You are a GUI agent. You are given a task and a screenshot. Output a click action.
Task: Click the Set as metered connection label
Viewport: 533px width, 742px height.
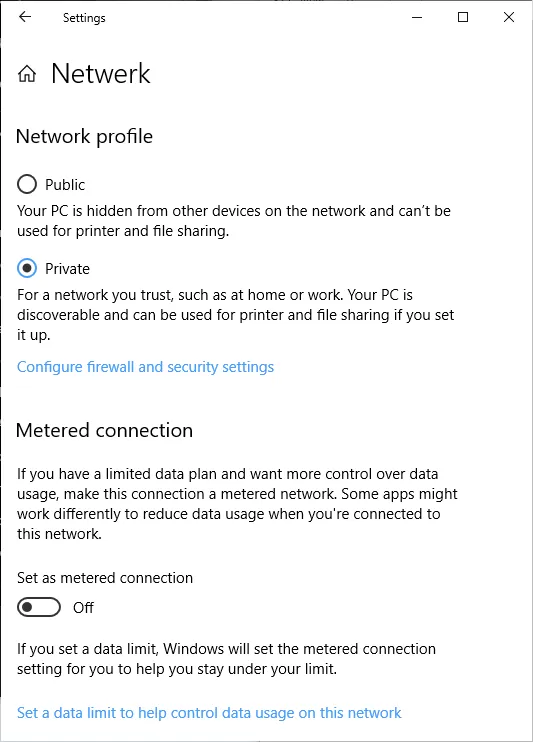[x=105, y=578]
